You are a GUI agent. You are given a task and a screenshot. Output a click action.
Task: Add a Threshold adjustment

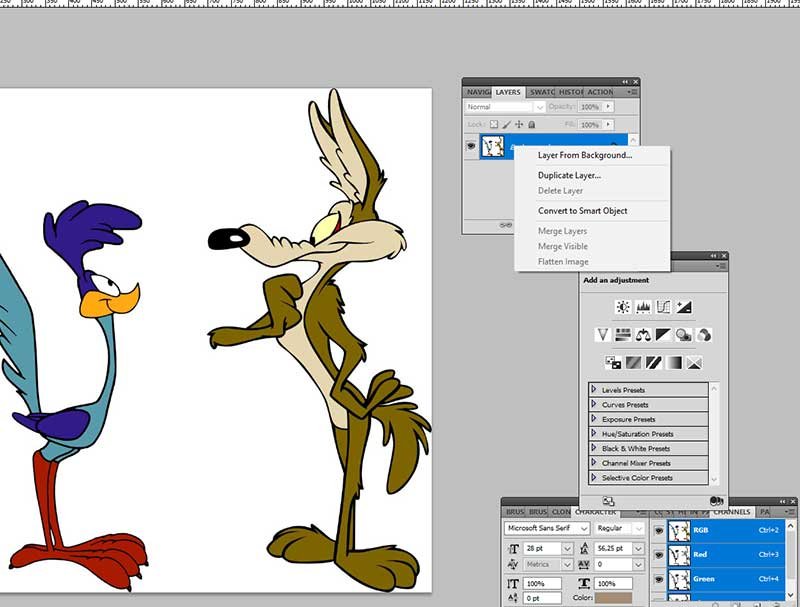(654, 363)
